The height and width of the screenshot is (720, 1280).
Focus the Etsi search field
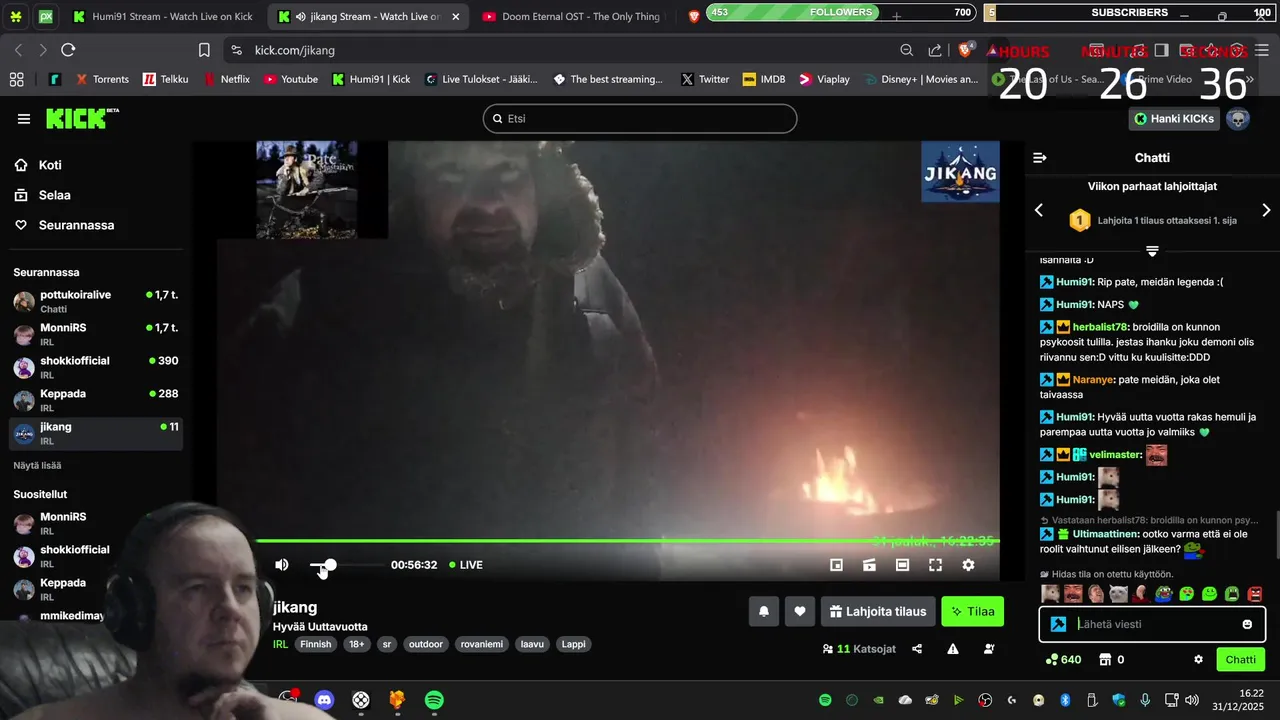(x=640, y=119)
